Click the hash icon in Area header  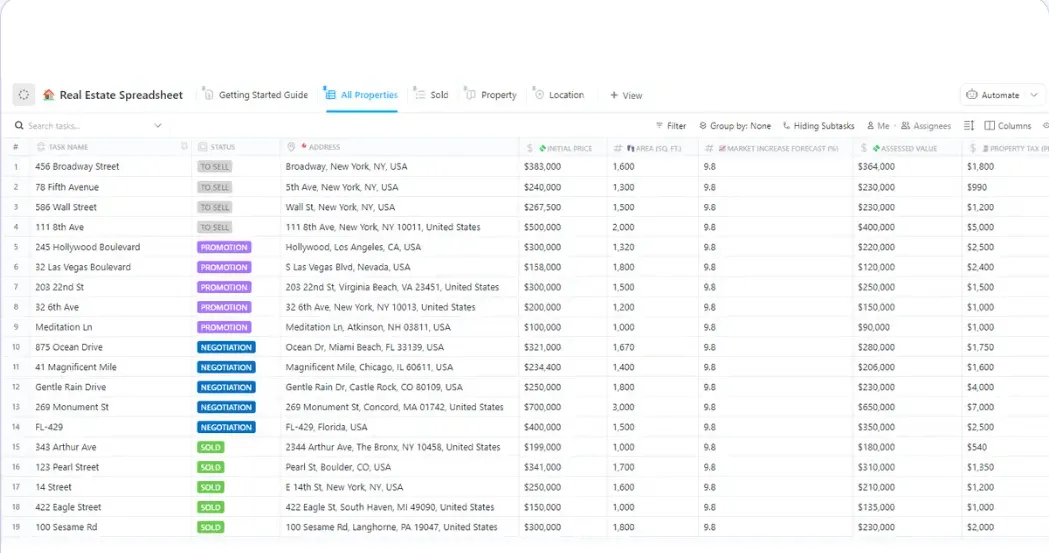click(617, 148)
